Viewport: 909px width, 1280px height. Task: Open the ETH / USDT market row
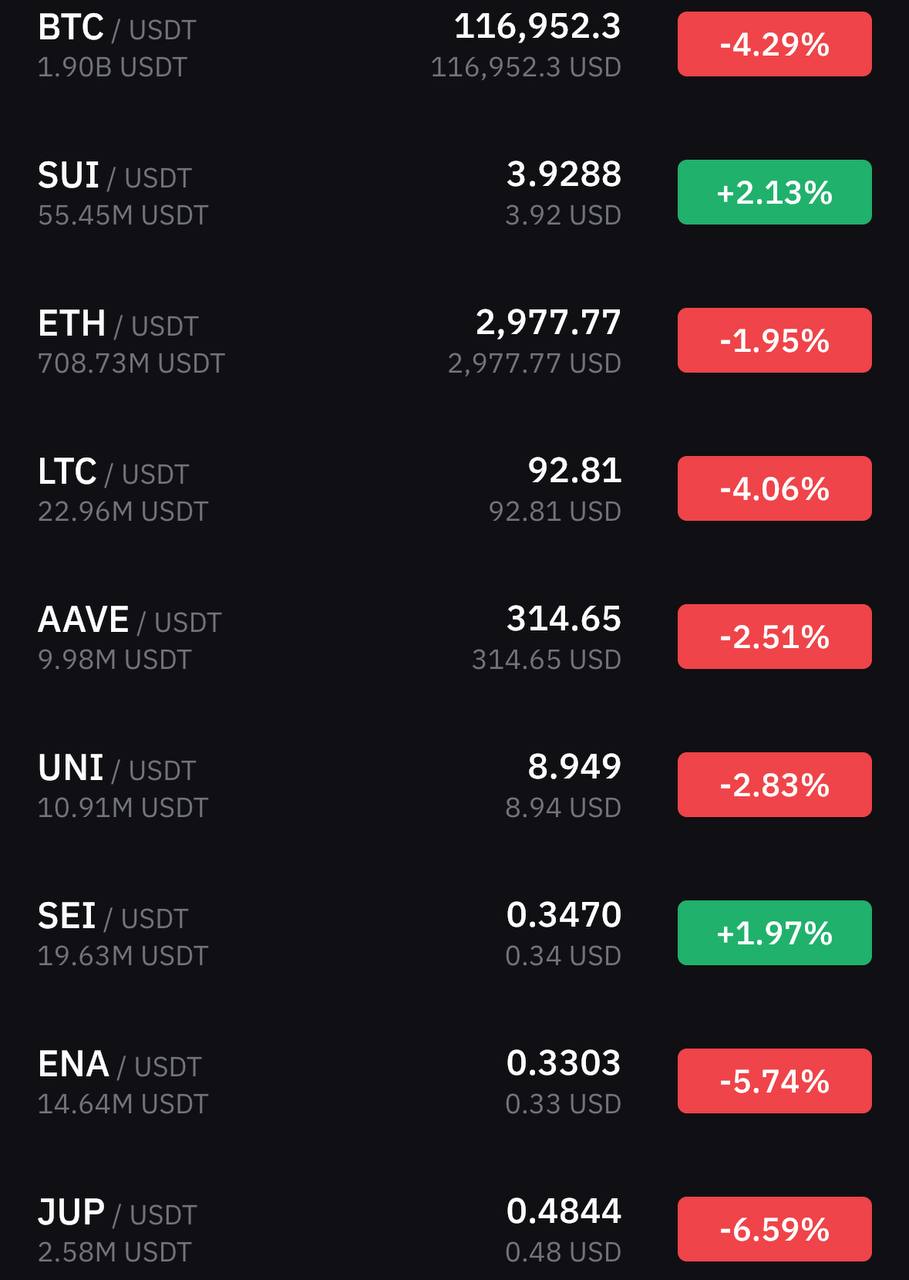[454, 340]
